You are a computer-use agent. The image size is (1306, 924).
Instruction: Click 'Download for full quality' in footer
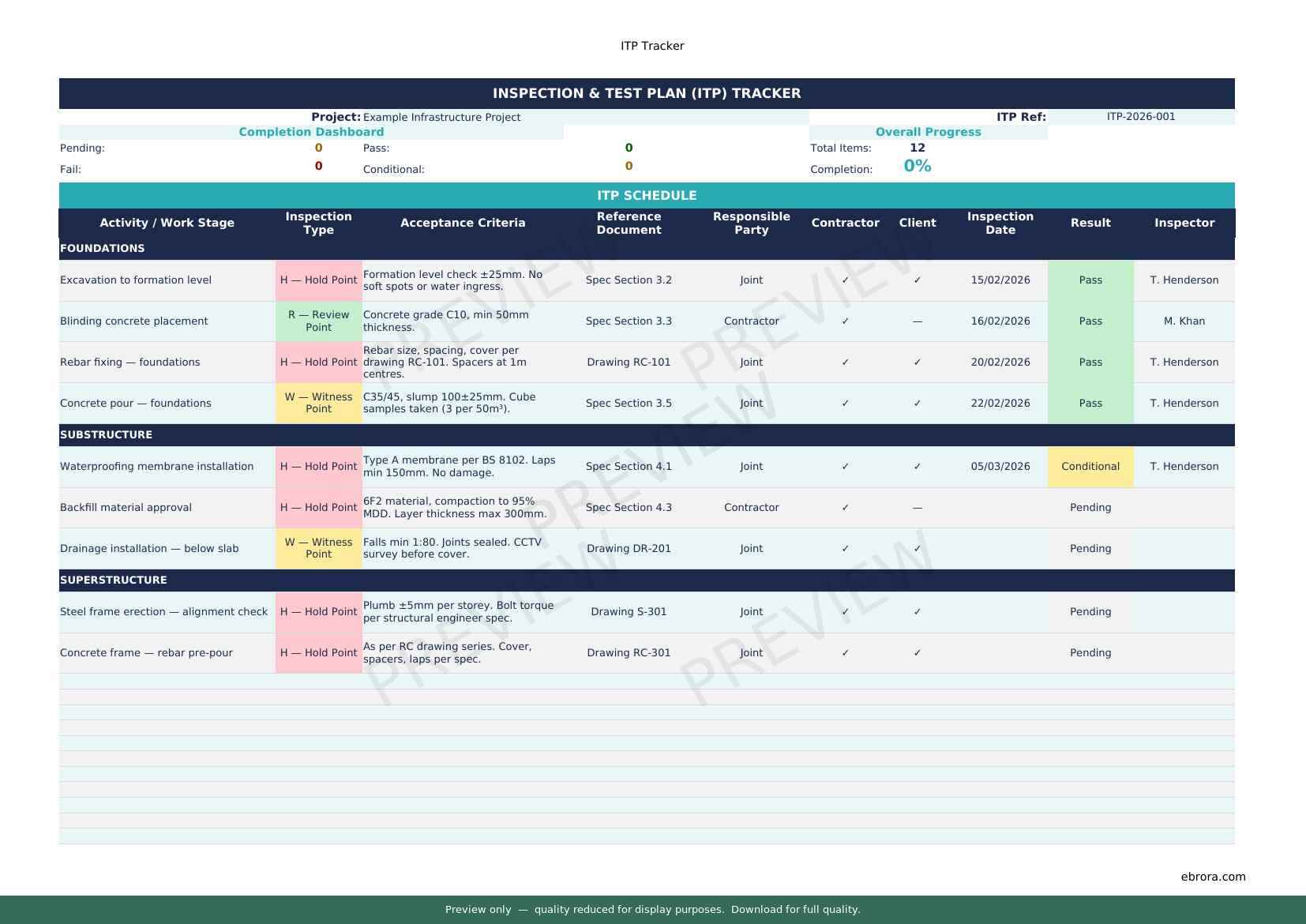(795, 910)
